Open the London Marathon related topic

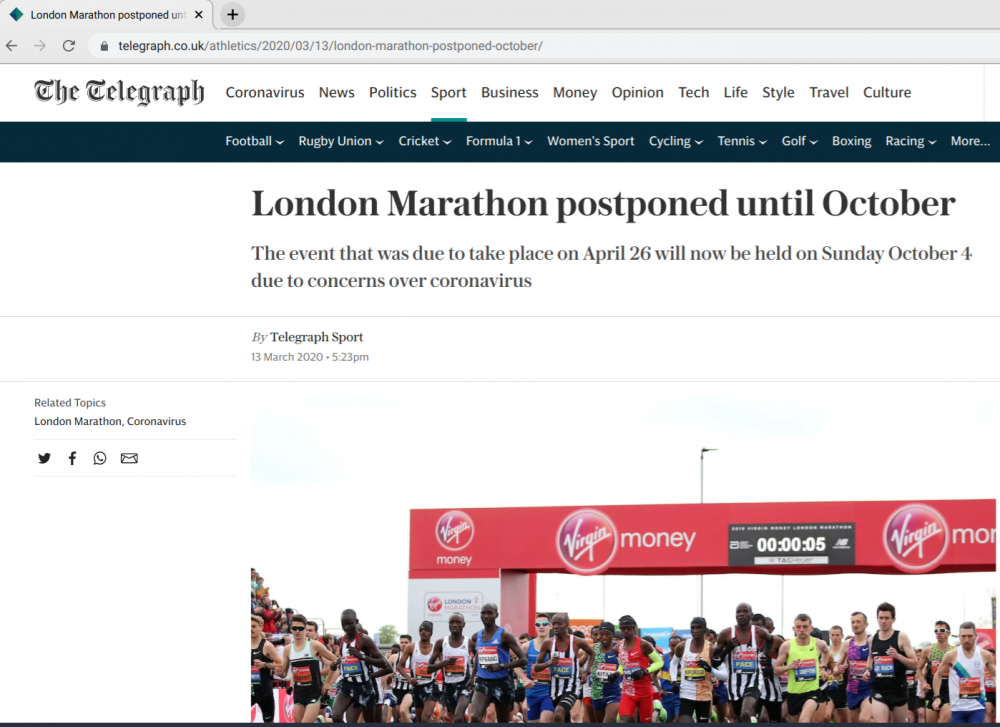(78, 421)
